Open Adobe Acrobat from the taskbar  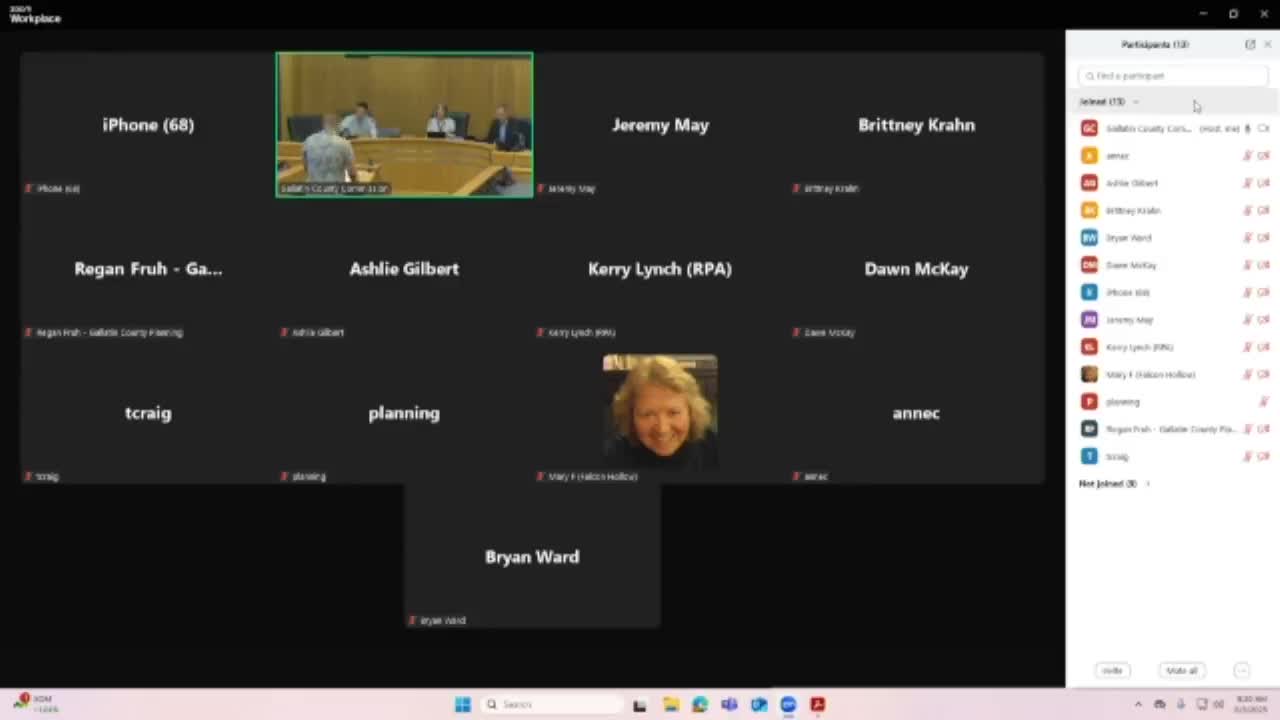click(x=818, y=705)
